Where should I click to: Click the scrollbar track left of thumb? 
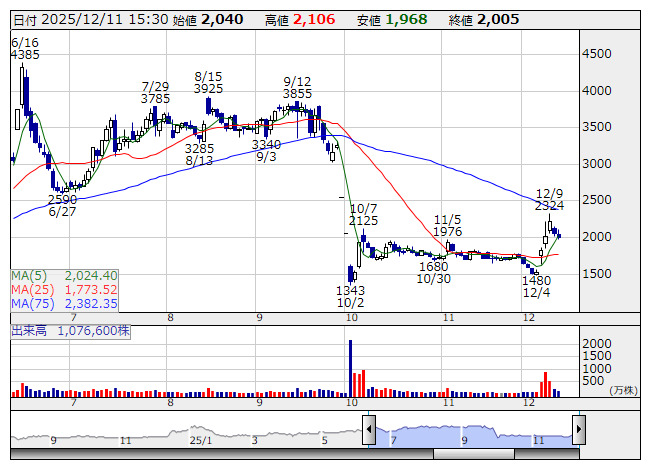click(x=222, y=454)
